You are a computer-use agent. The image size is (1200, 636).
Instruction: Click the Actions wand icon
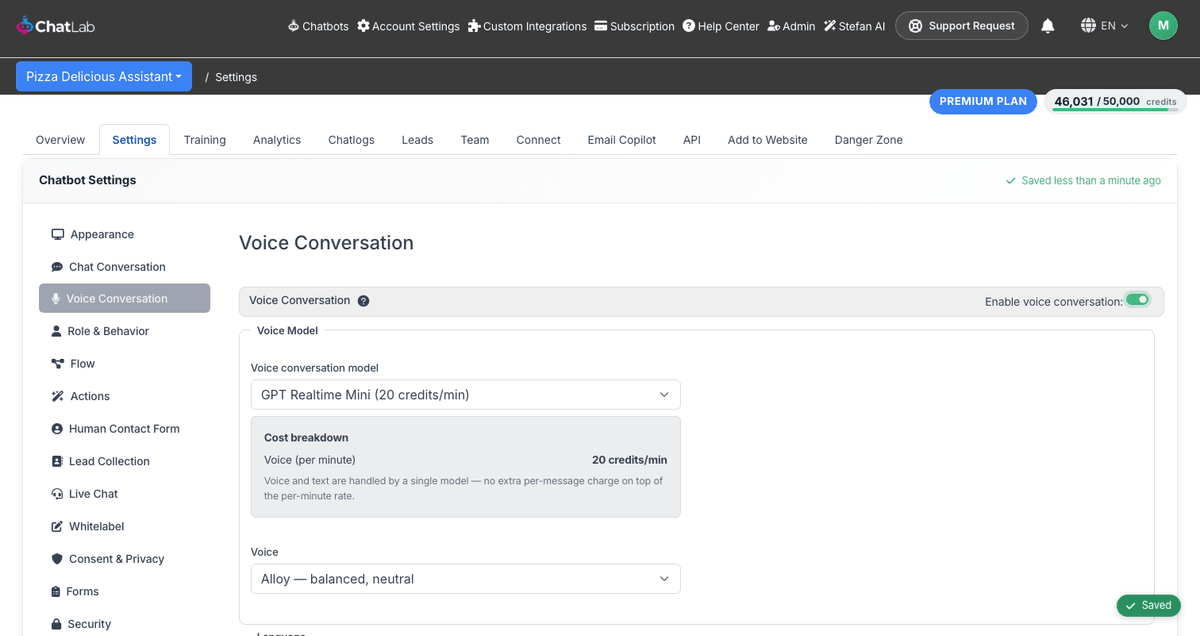(x=57, y=396)
